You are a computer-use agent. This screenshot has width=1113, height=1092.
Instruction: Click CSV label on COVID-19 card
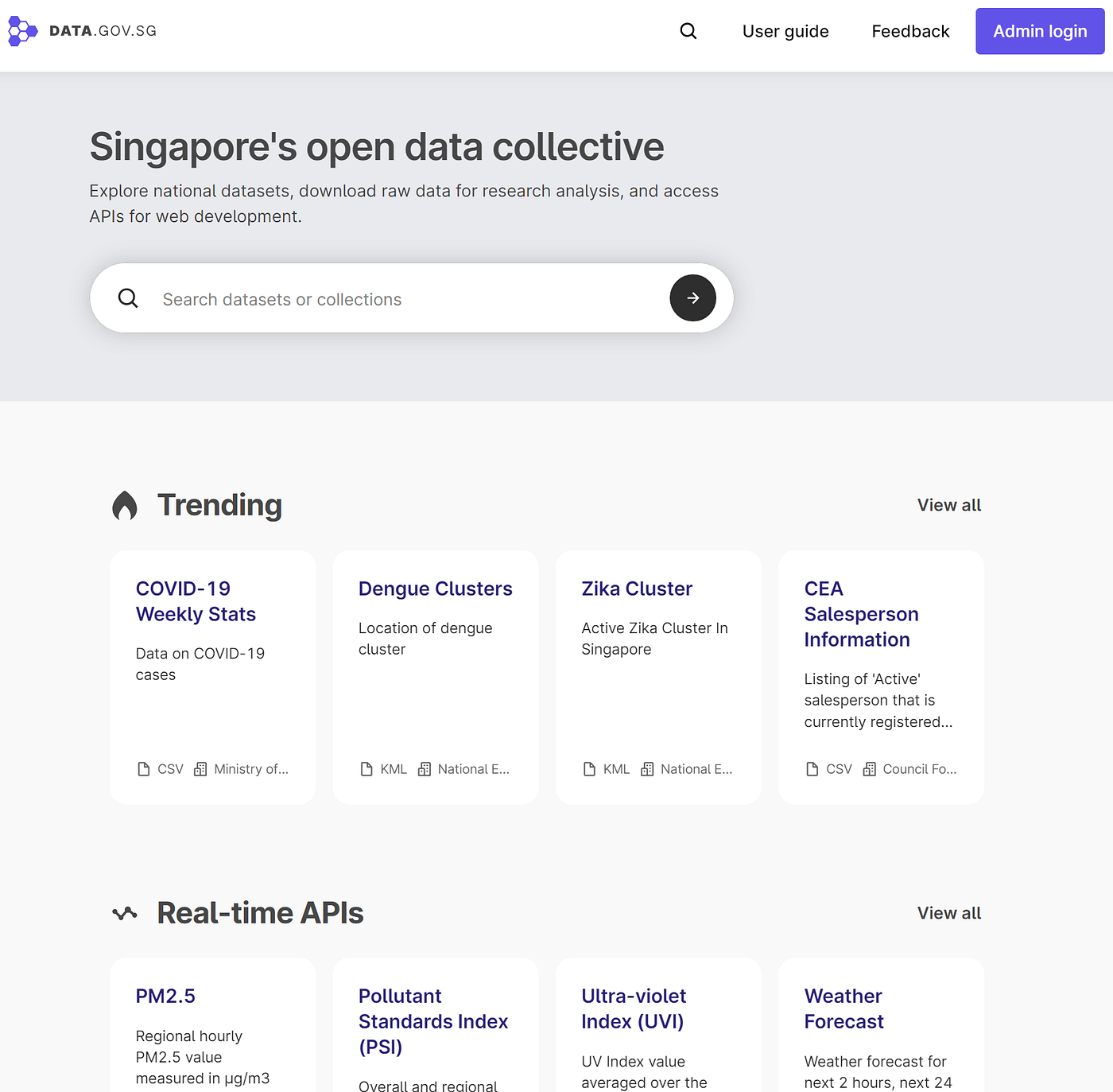click(x=170, y=769)
